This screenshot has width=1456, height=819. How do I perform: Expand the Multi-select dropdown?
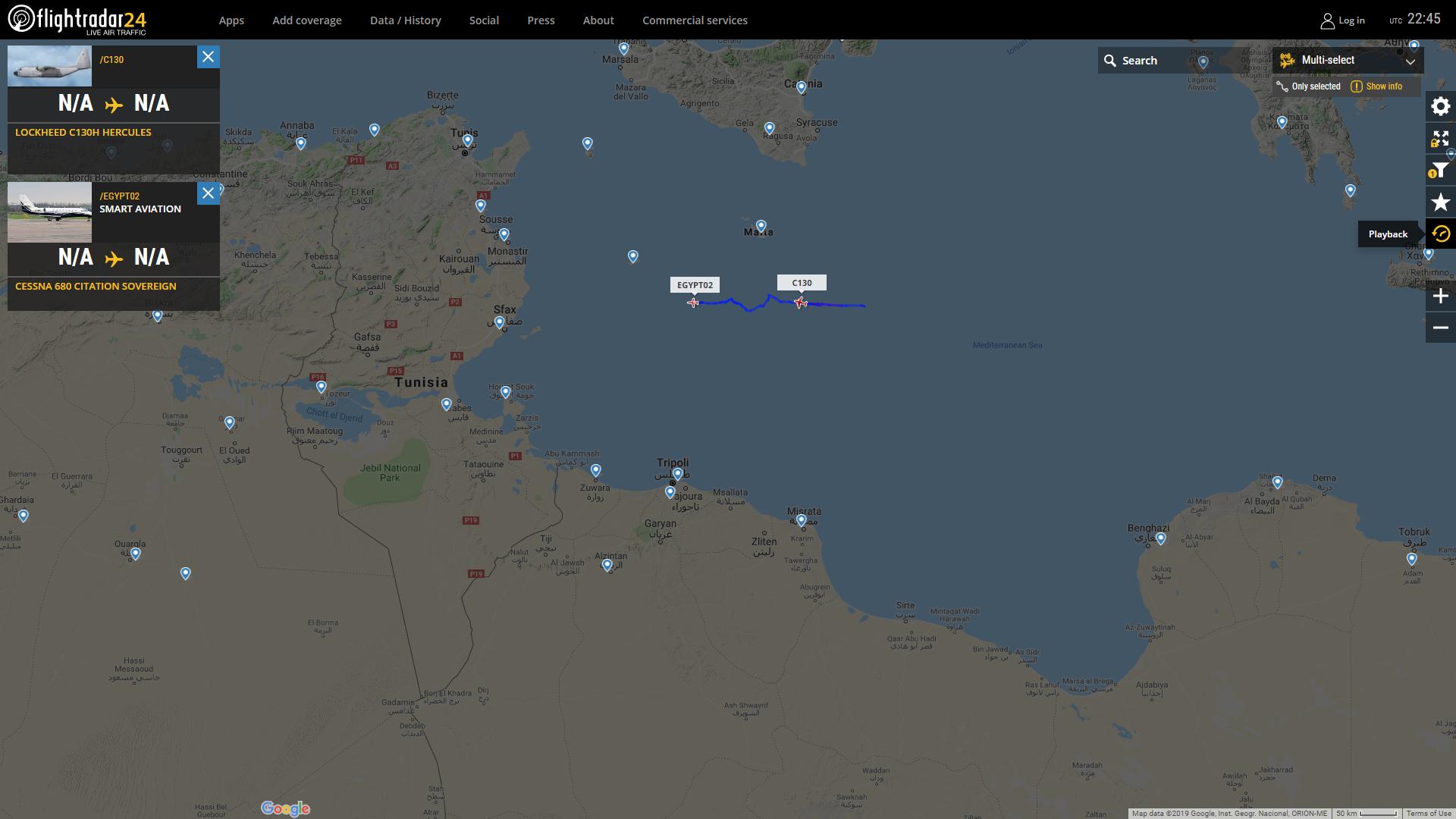tap(1410, 61)
